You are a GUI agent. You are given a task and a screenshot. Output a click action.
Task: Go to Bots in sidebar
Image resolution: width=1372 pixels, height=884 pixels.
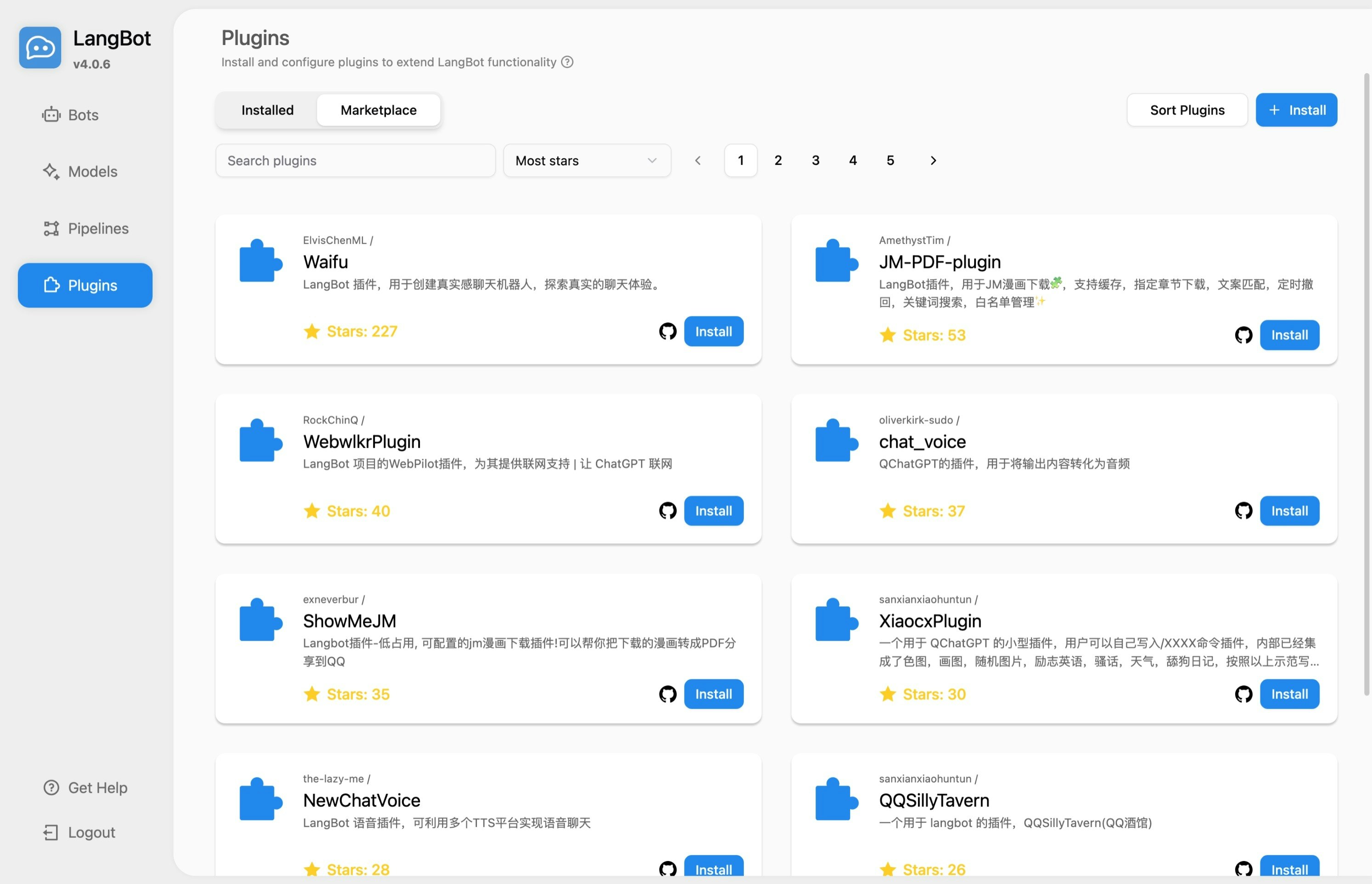(x=83, y=115)
